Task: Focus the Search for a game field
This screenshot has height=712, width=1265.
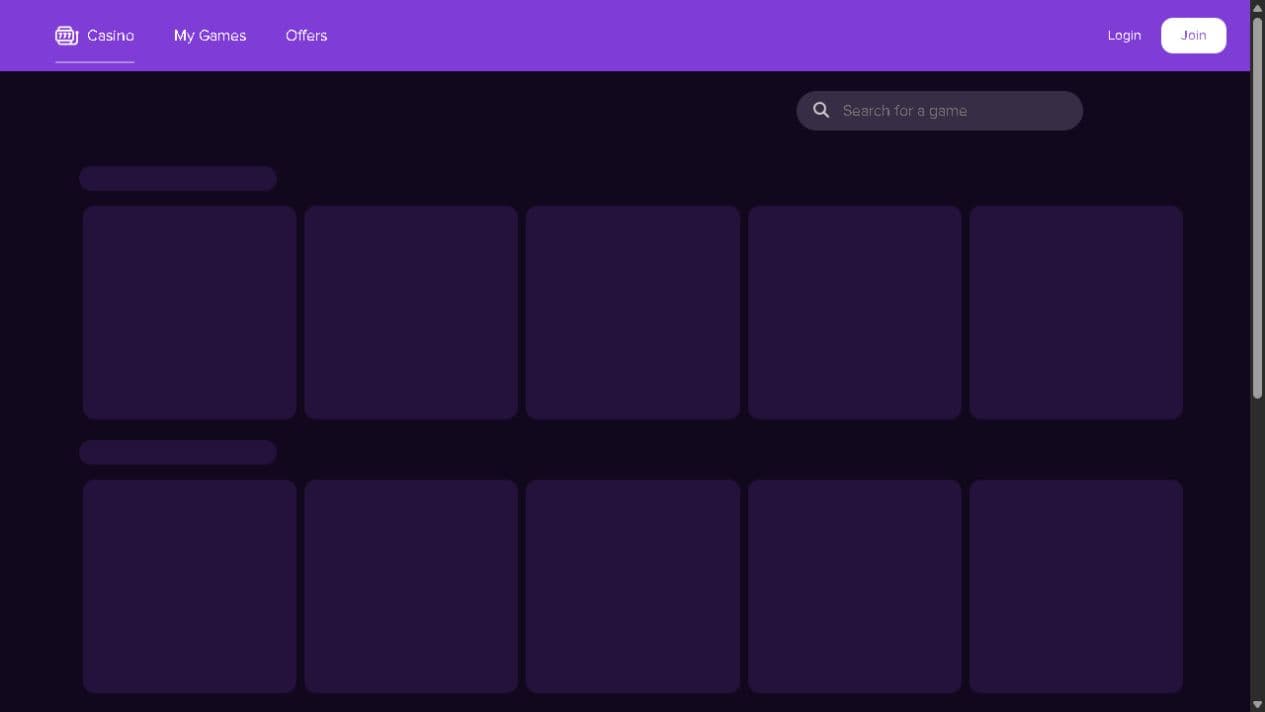Action: coord(939,111)
